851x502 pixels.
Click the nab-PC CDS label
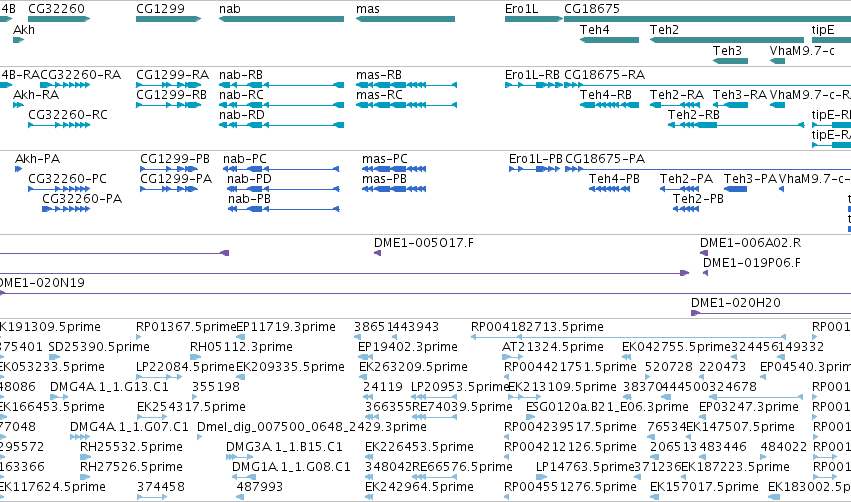pyautogui.click(x=245, y=158)
